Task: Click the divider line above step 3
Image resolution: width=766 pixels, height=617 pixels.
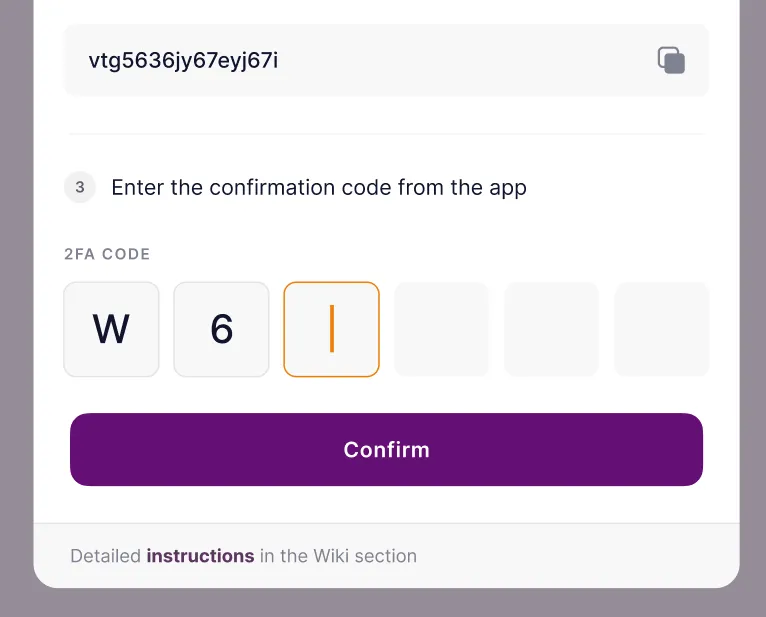Action: [386, 134]
